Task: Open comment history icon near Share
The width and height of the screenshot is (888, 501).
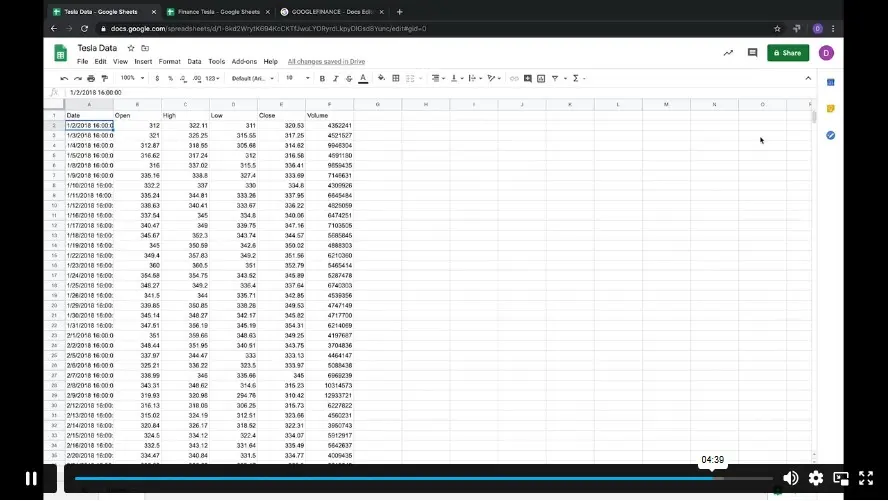Action: pyautogui.click(x=752, y=53)
